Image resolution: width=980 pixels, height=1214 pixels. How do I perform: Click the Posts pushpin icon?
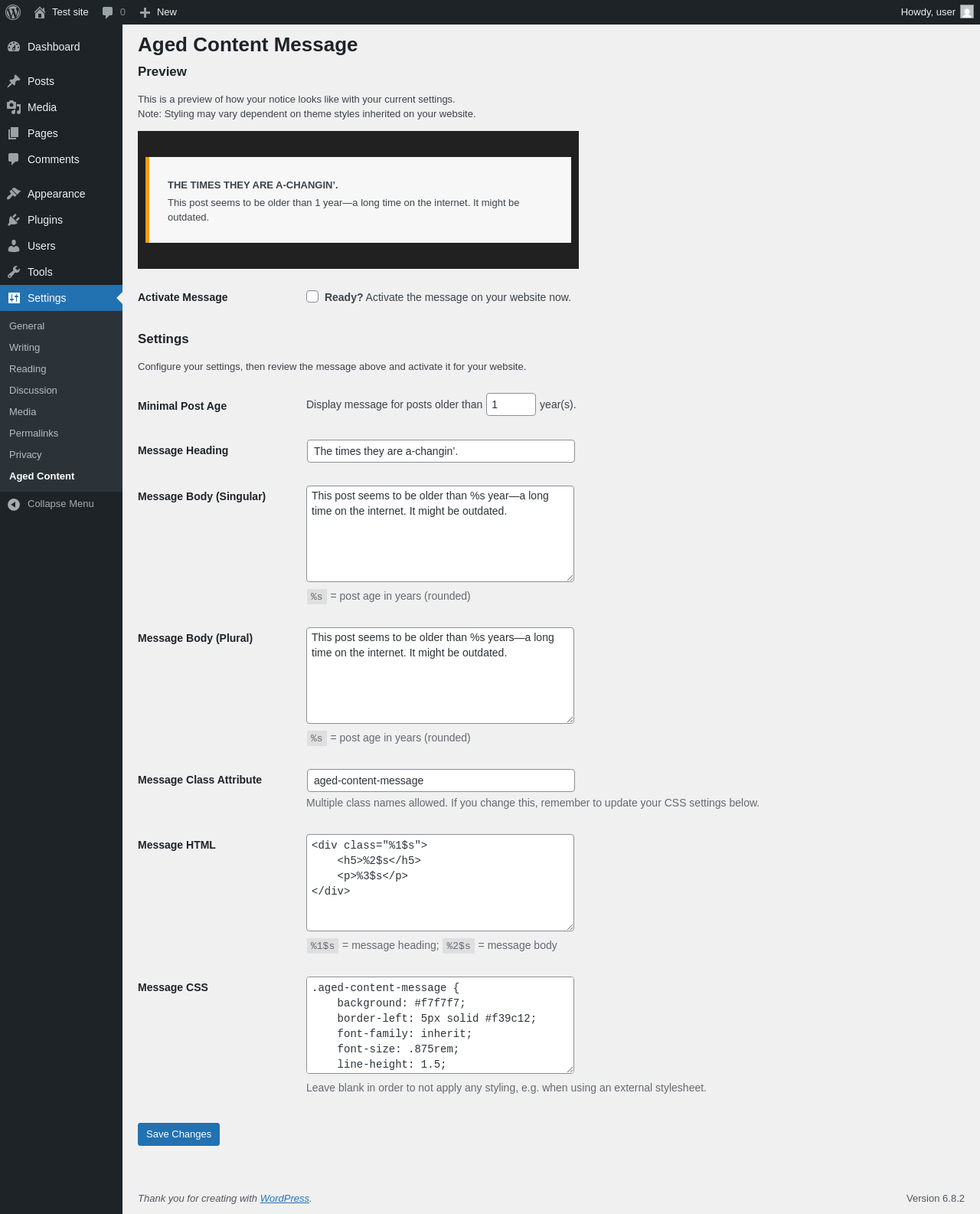point(14,81)
